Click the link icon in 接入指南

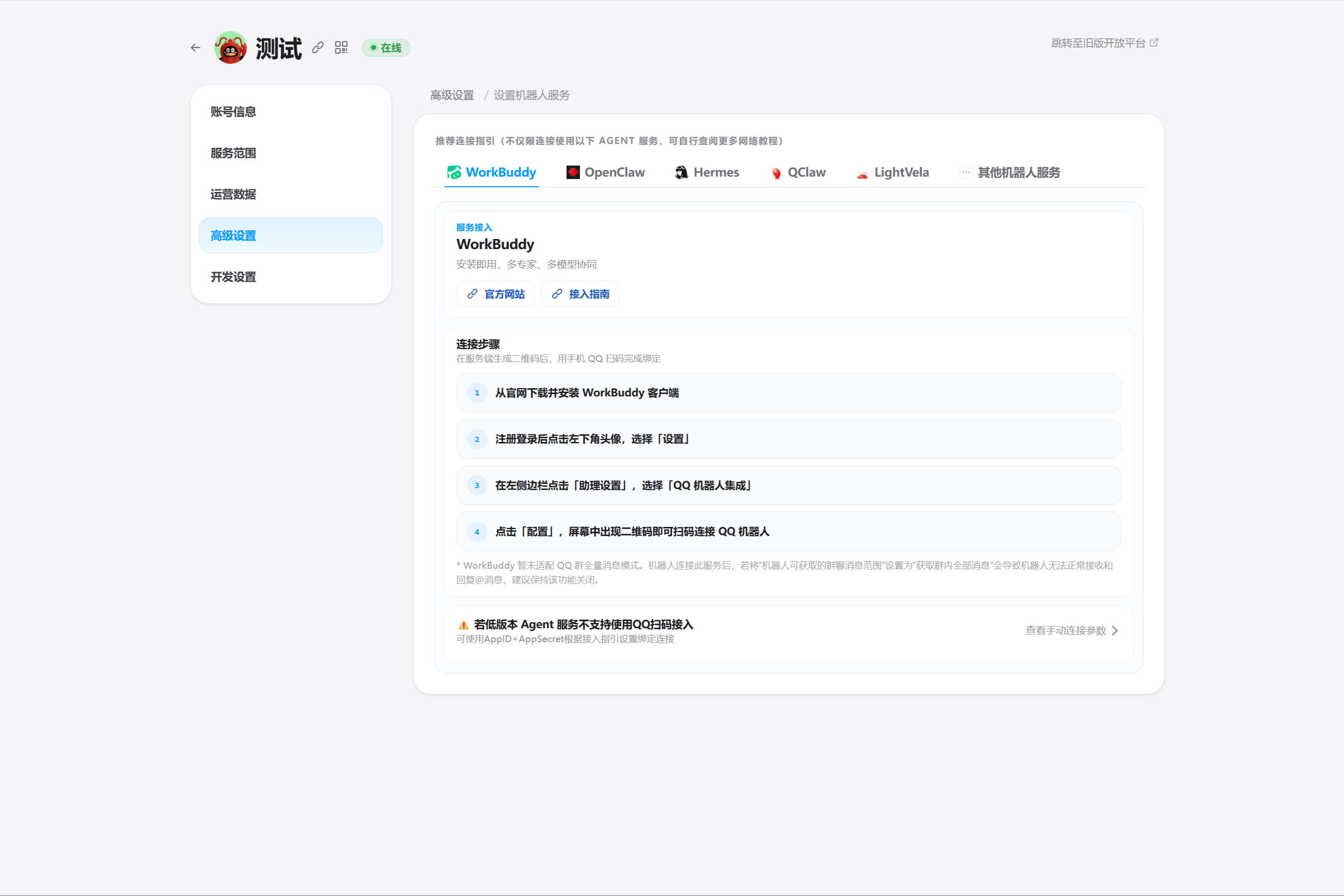click(x=557, y=294)
